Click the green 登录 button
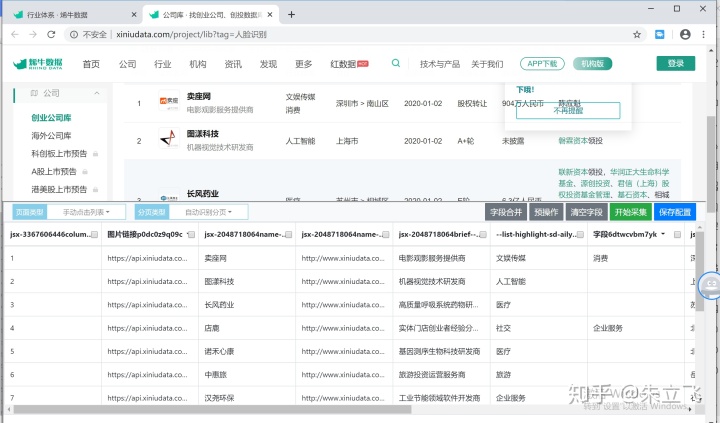The image size is (720, 423). click(675, 63)
